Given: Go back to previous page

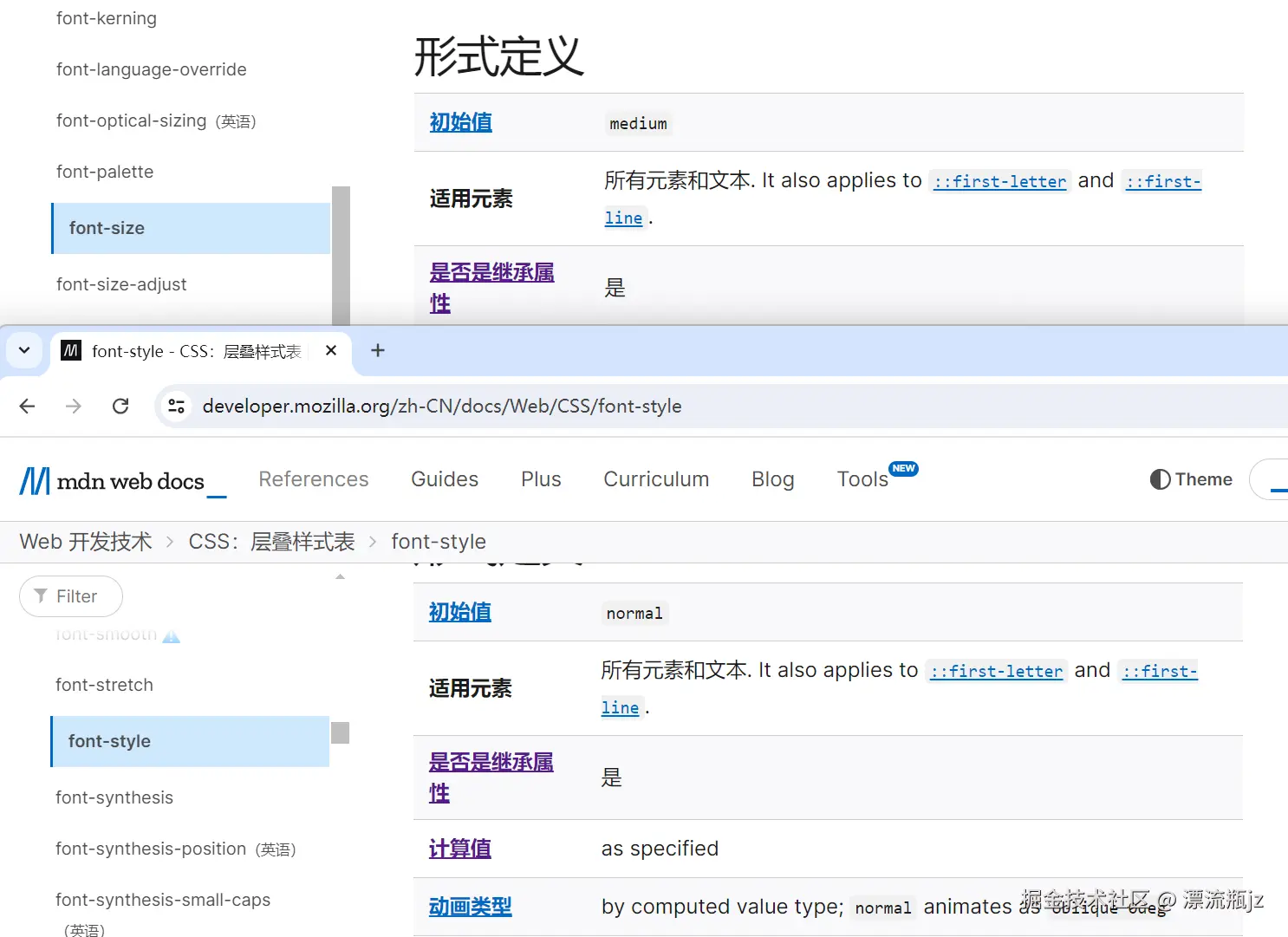Looking at the screenshot, I should coord(28,406).
